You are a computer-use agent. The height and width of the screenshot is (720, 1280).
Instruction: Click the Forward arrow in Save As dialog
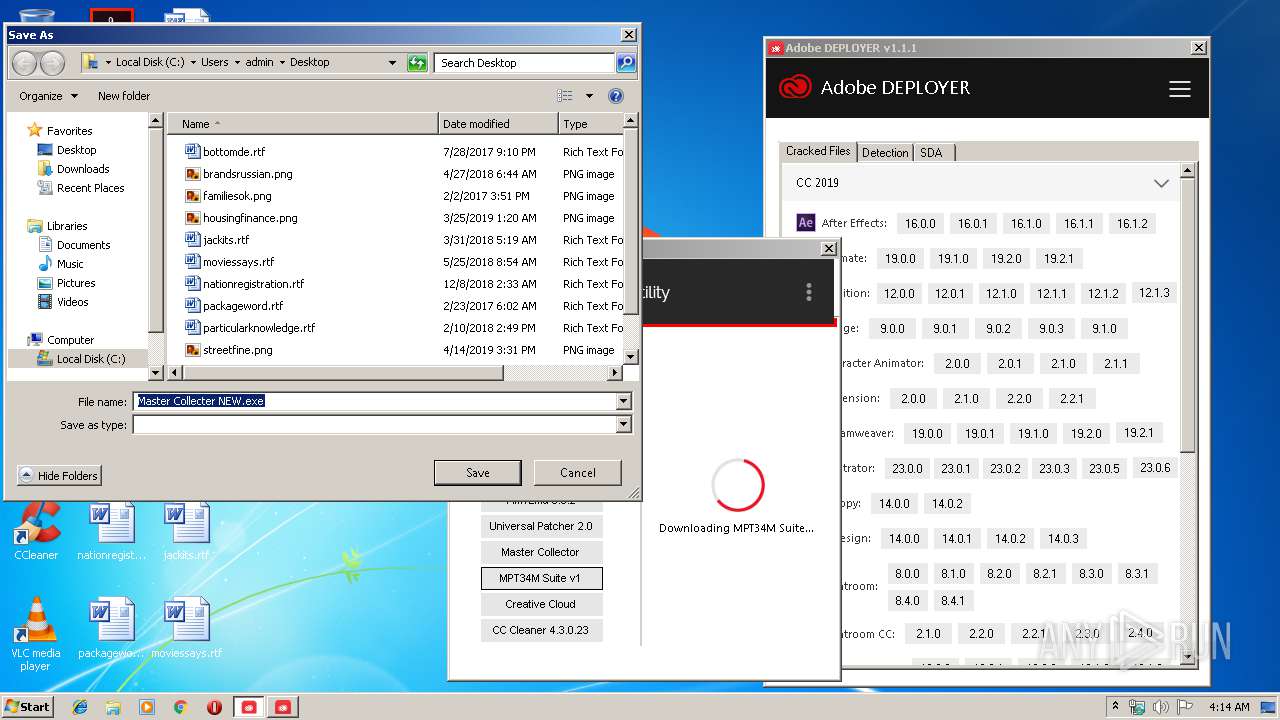pyautogui.click(x=52, y=63)
